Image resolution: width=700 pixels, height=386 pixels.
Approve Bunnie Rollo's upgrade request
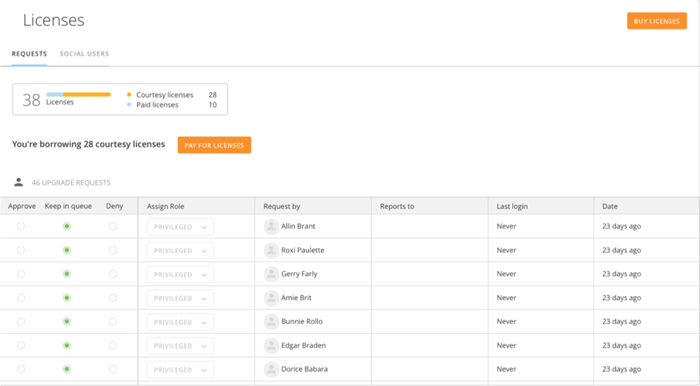(x=21, y=321)
